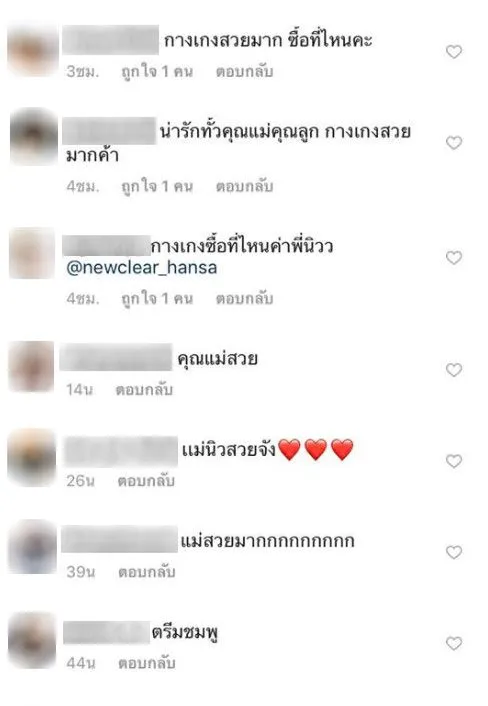Viewport: 488px width, 706px height.
Task: Open the avatar of the 'คุณแม่สวย' commenter
Action: pyautogui.click(x=32, y=366)
